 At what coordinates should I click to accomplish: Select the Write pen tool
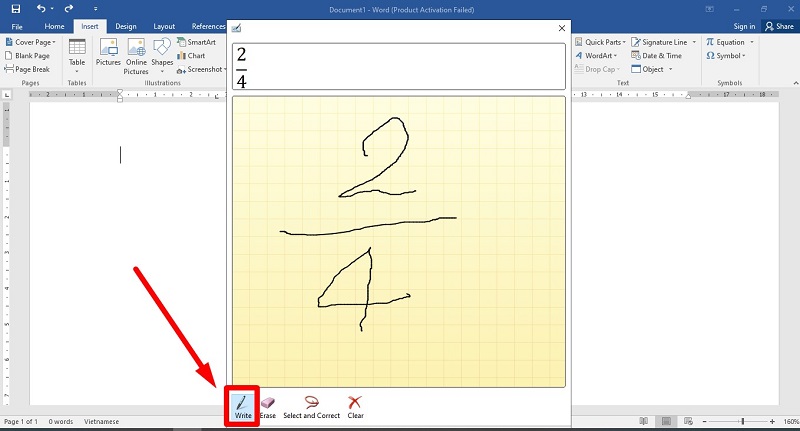[243, 406]
